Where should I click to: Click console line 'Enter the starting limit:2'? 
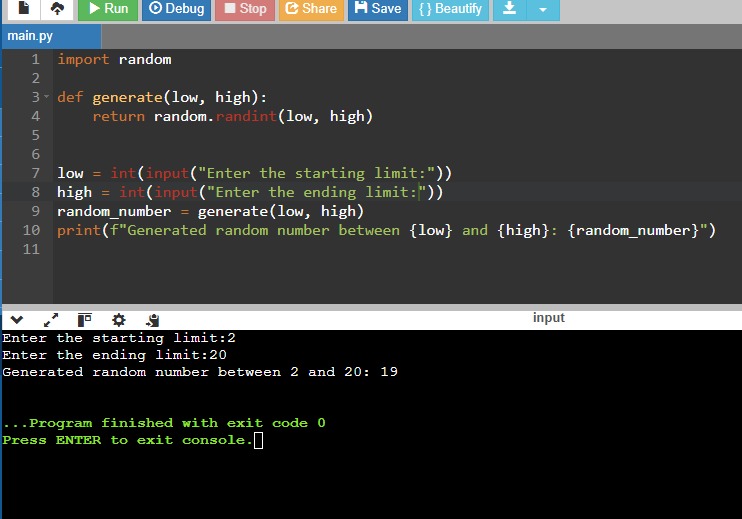[x=119, y=338]
